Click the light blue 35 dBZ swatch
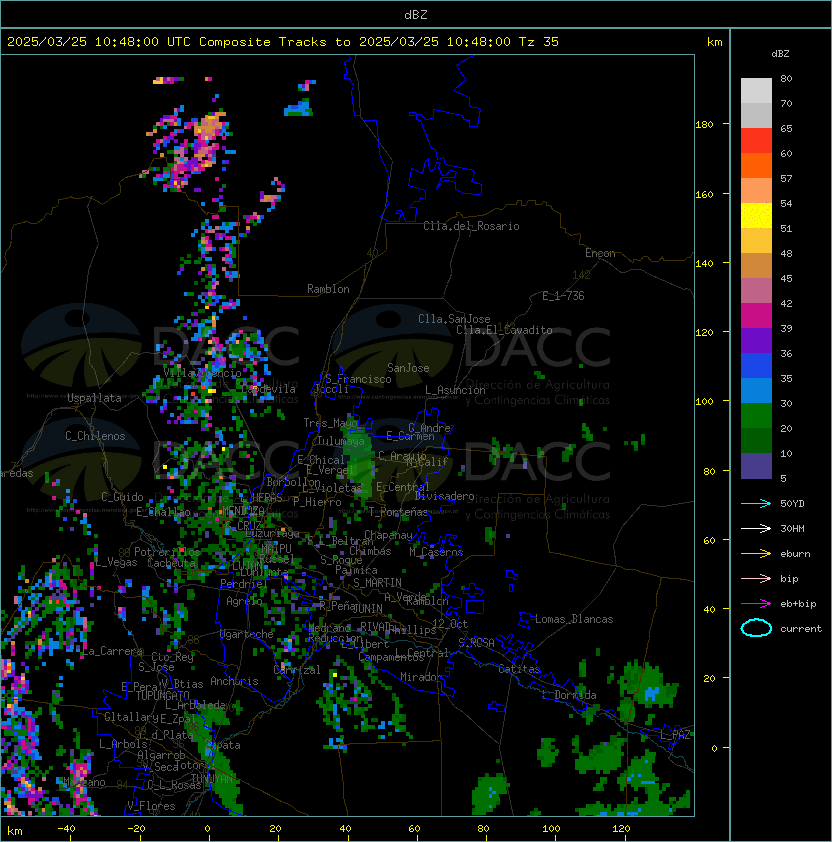 (756, 390)
